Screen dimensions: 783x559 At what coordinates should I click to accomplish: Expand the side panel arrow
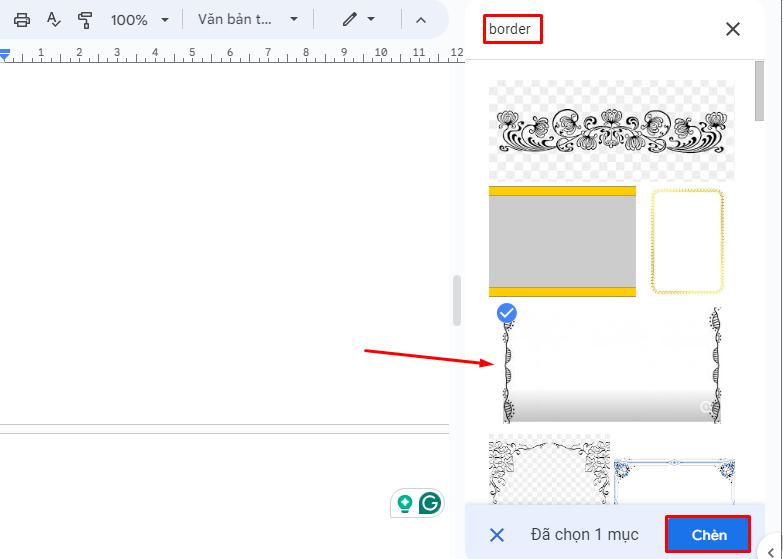[x=772, y=551]
